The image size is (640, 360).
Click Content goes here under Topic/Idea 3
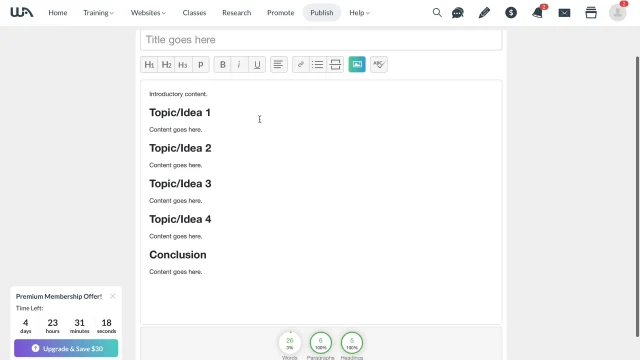pos(176,200)
